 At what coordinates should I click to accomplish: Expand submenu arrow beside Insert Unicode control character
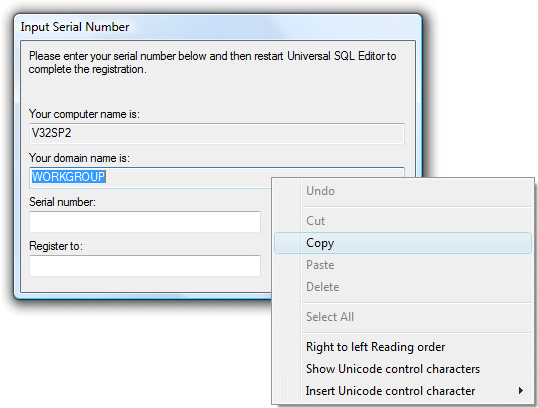(521, 391)
